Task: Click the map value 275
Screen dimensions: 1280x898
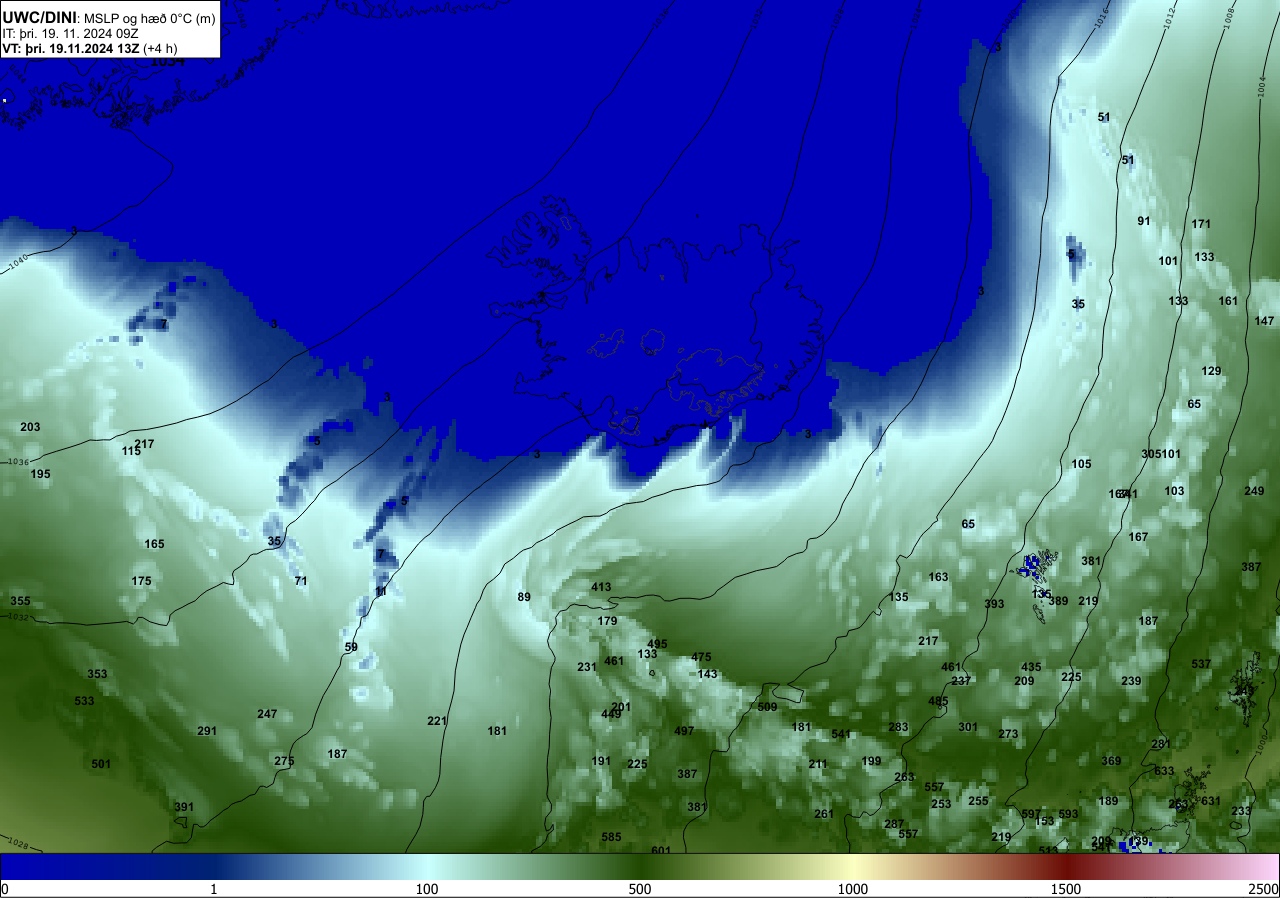Action: 284,761
